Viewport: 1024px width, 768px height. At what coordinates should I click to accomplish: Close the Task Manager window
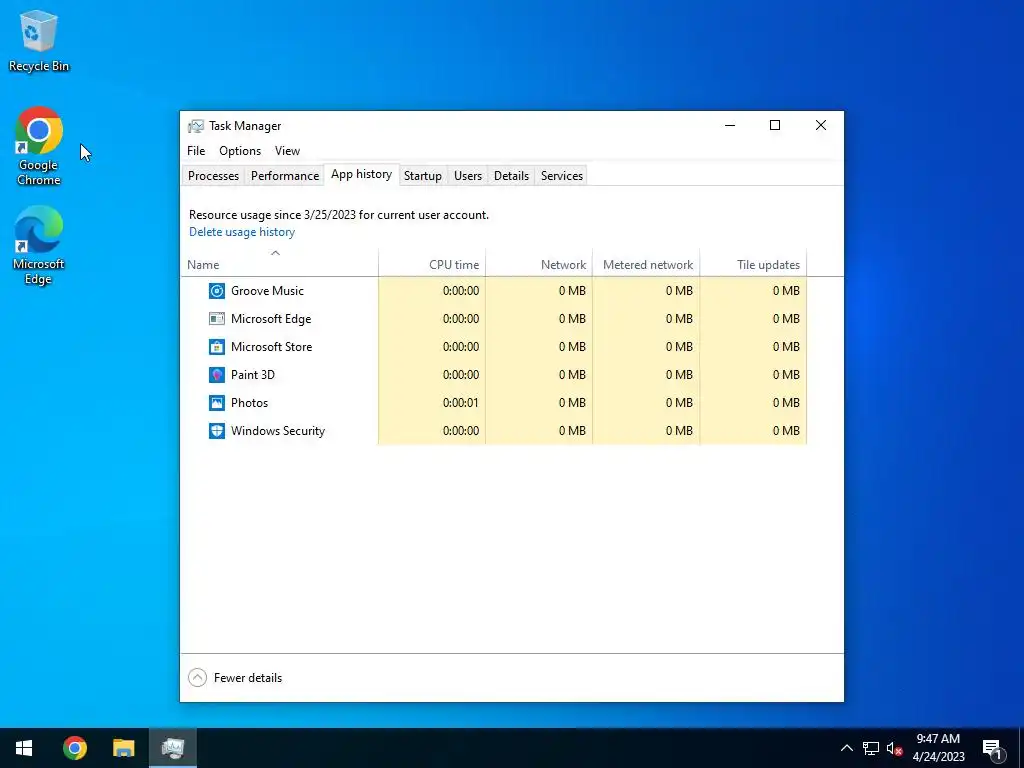pos(821,125)
